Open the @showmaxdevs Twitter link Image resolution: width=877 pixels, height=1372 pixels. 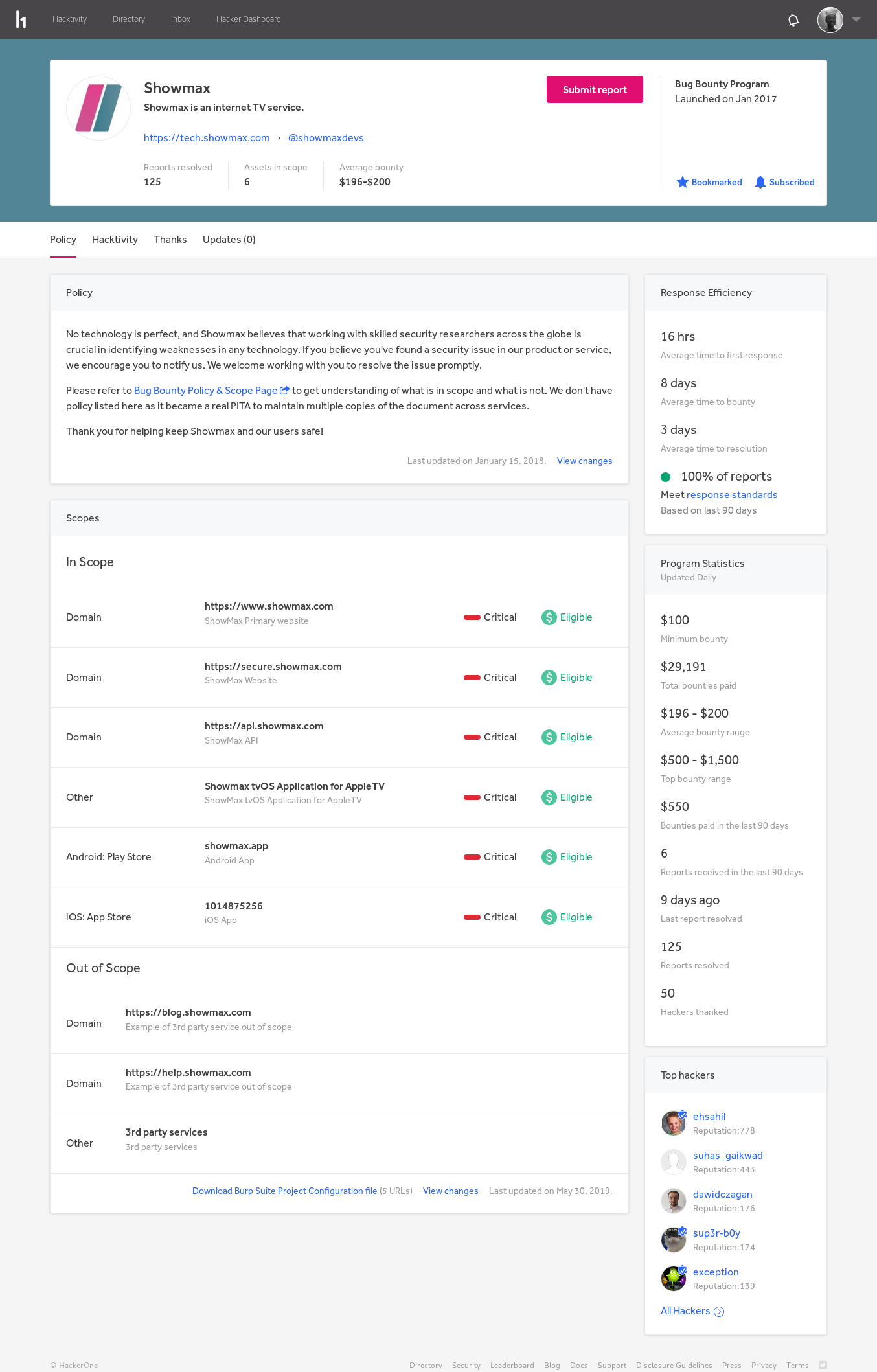coord(326,137)
